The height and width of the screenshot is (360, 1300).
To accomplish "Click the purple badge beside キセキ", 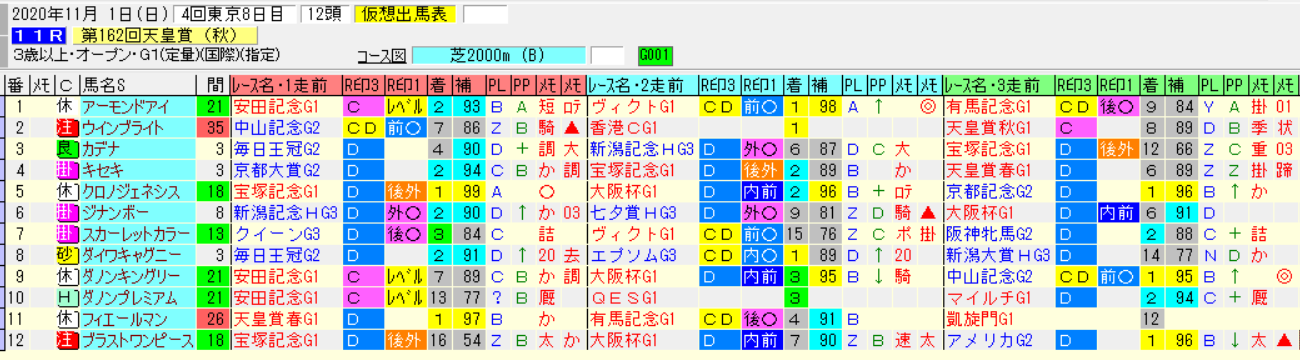I will 66,170.
